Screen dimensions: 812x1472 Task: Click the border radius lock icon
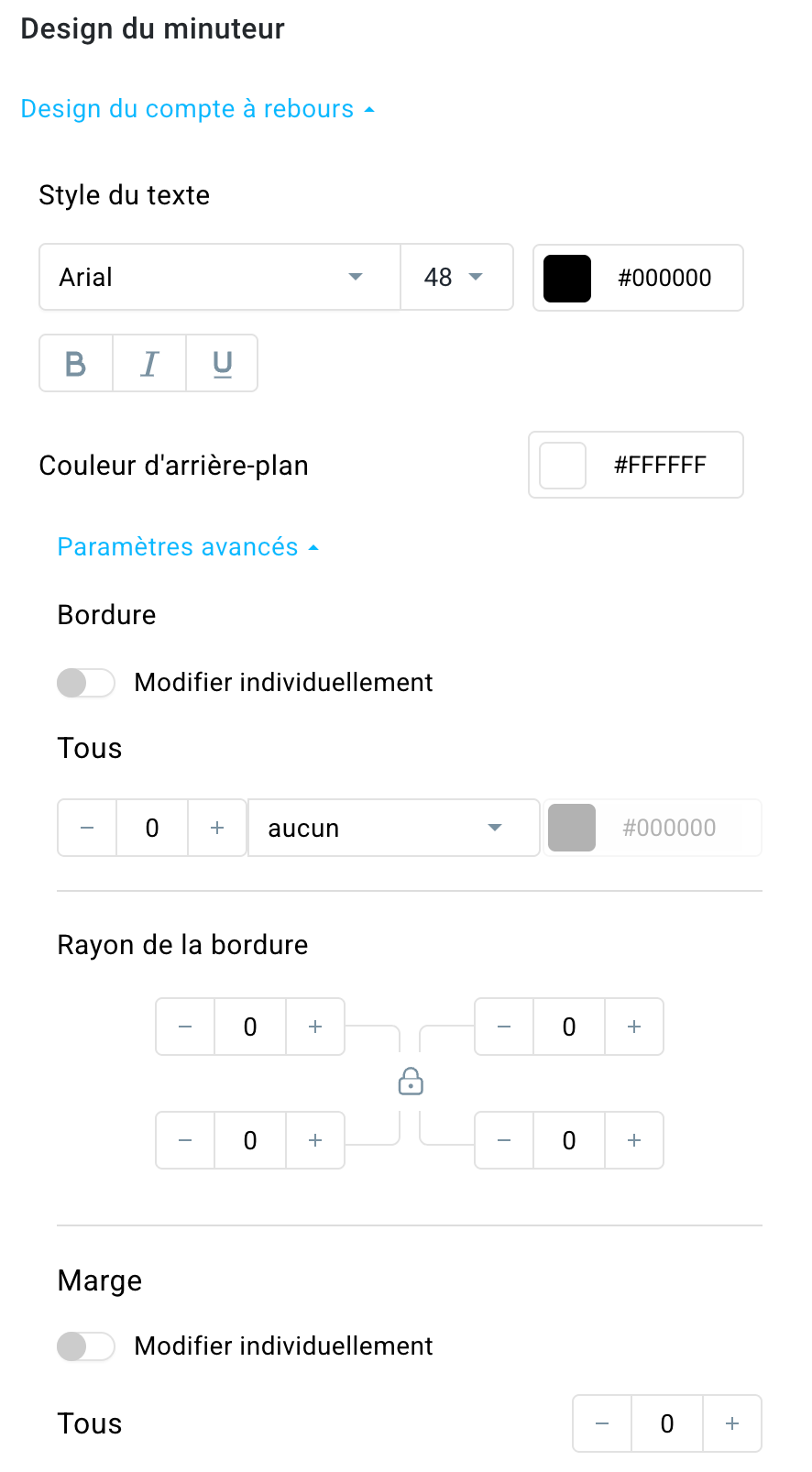pyautogui.click(x=411, y=1082)
